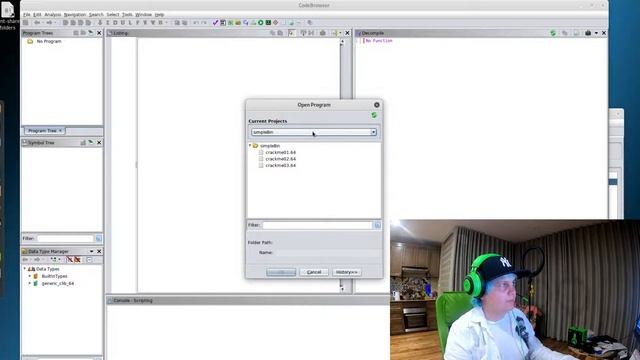Click the Filter field in Open Program dialog

(317, 225)
